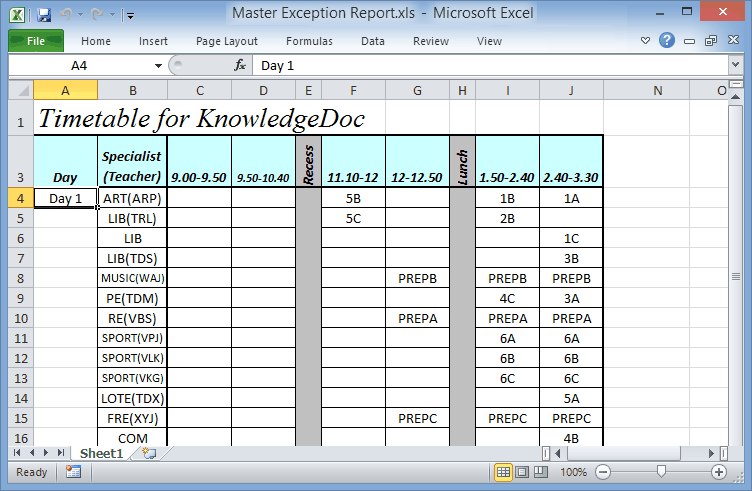The height and width of the screenshot is (491, 752).
Task: Click the vertical split box above the scrollbar
Action: (x=735, y=84)
